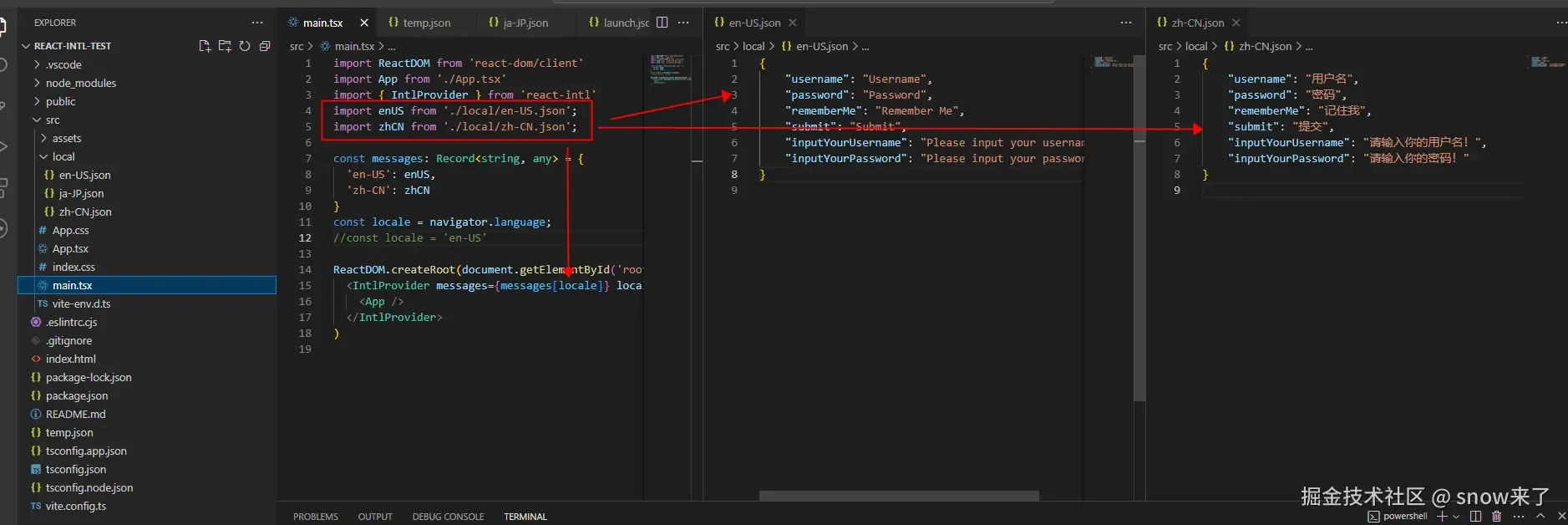Click the main.tsx breadcrumb segment
This screenshot has width=1568, height=525.
(348, 46)
